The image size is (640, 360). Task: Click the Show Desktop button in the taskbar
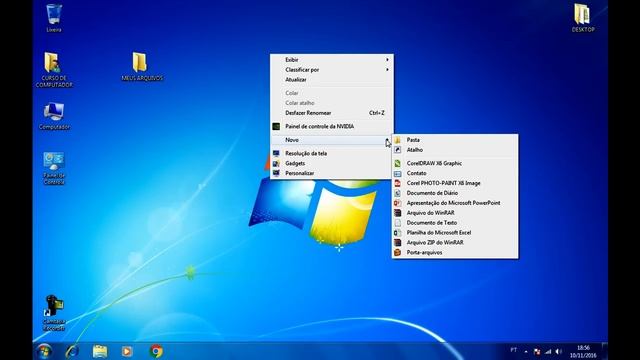(605, 351)
